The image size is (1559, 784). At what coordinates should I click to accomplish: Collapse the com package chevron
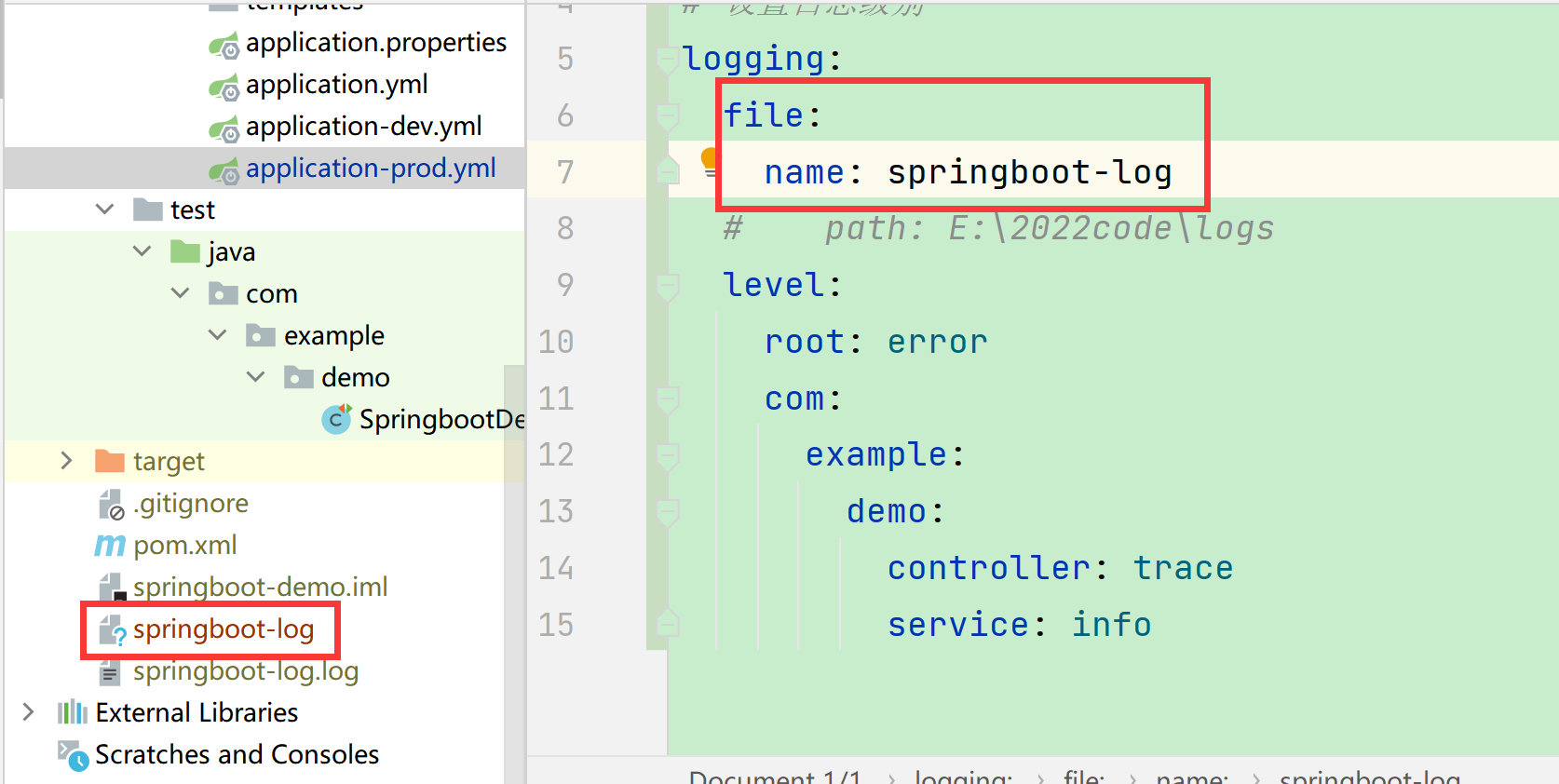point(181,293)
